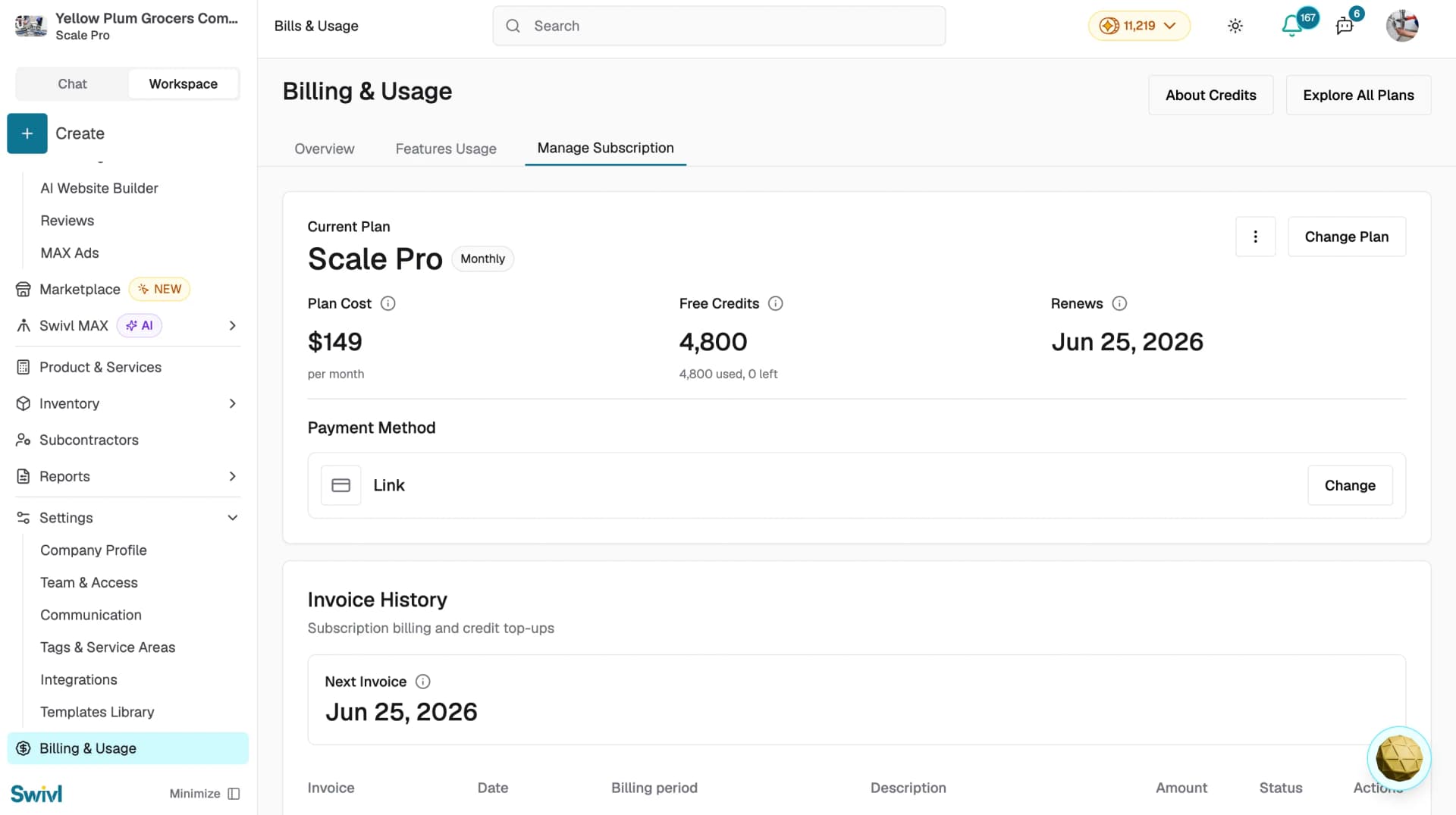
Task: Click the Minimize sidebar label
Action: 195,794
